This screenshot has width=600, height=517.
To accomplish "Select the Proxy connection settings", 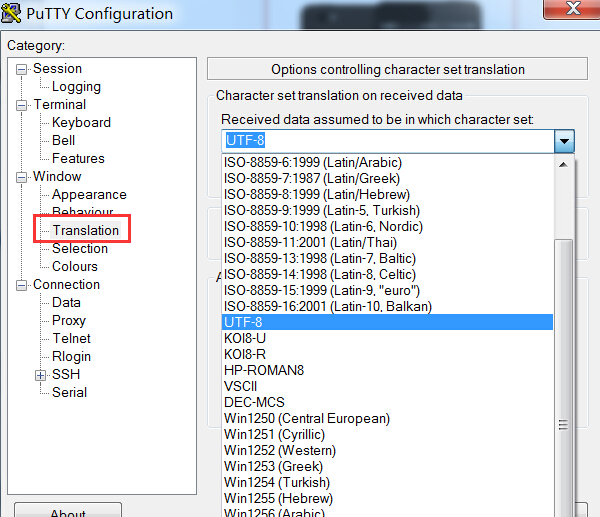I will (69, 321).
